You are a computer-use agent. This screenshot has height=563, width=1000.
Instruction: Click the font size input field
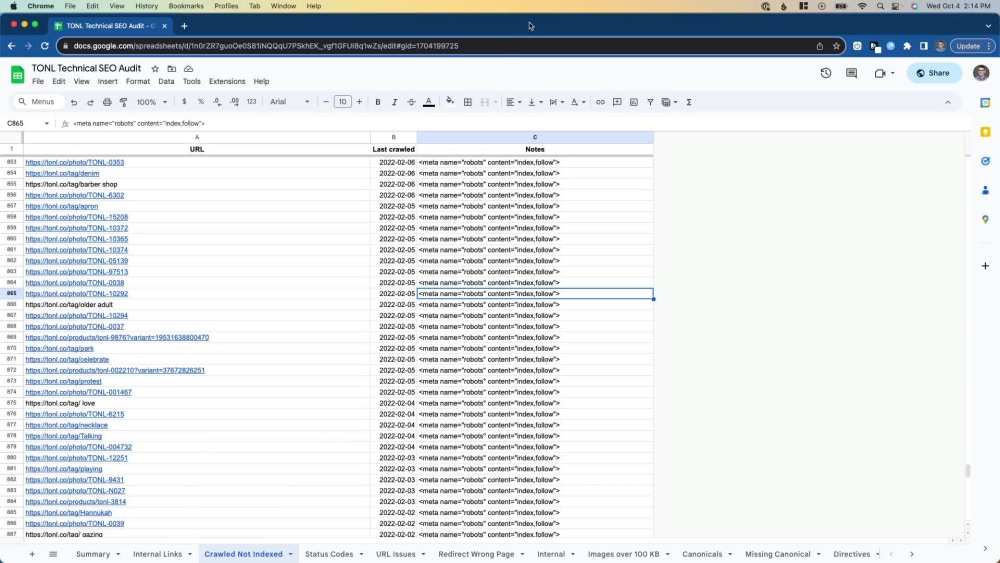[342, 102]
